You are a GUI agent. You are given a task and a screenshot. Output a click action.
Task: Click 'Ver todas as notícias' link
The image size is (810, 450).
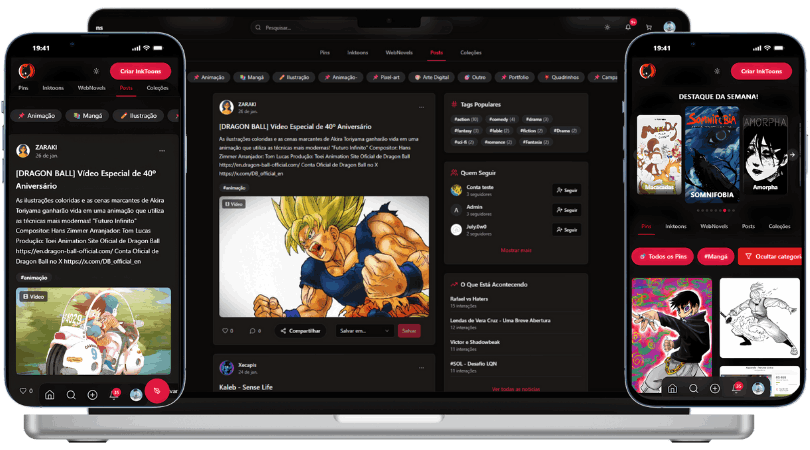(516, 389)
